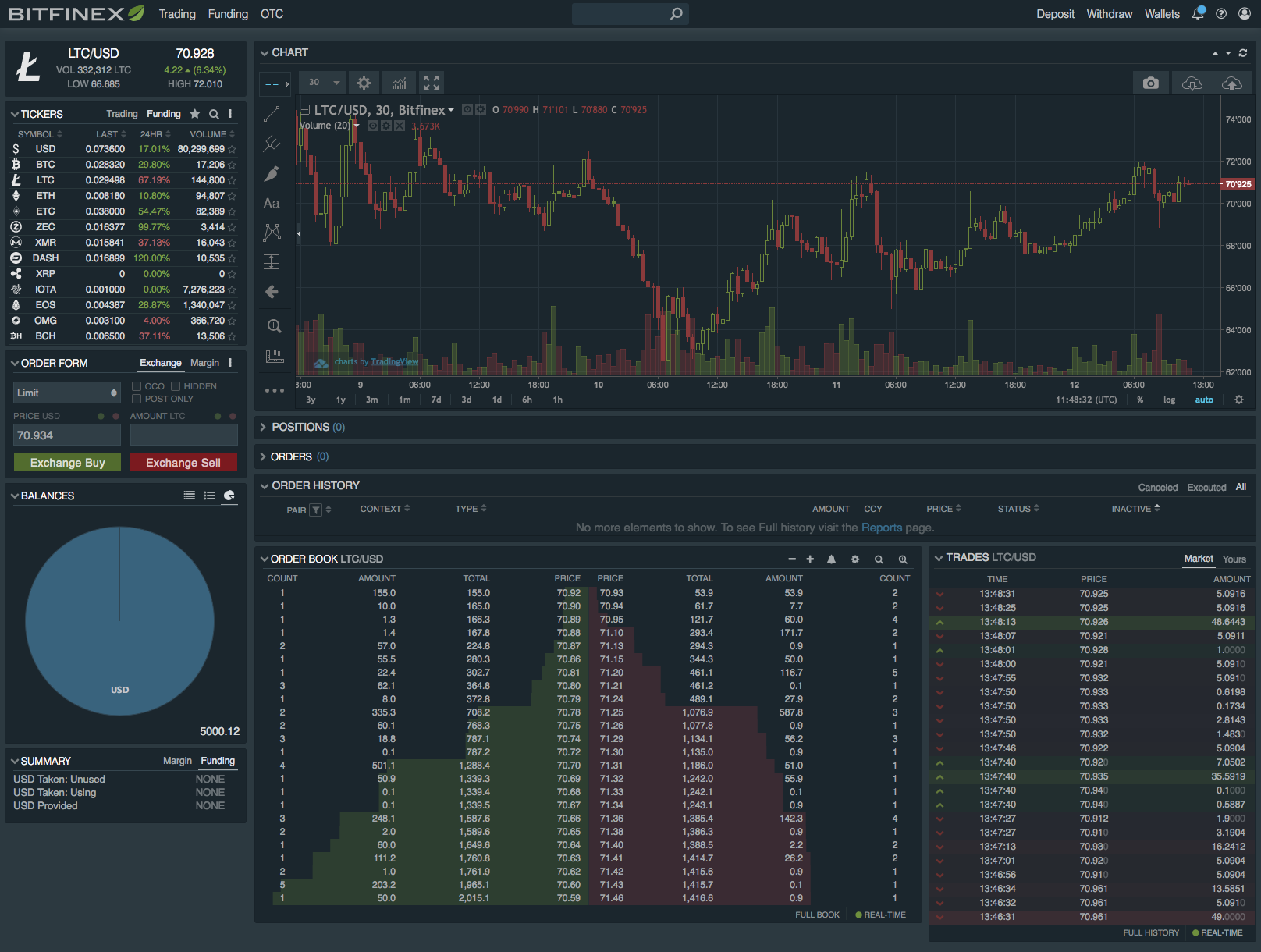The width and height of the screenshot is (1261, 952).
Task: Click the back arrow chart tool
Action: coord(272,292)
